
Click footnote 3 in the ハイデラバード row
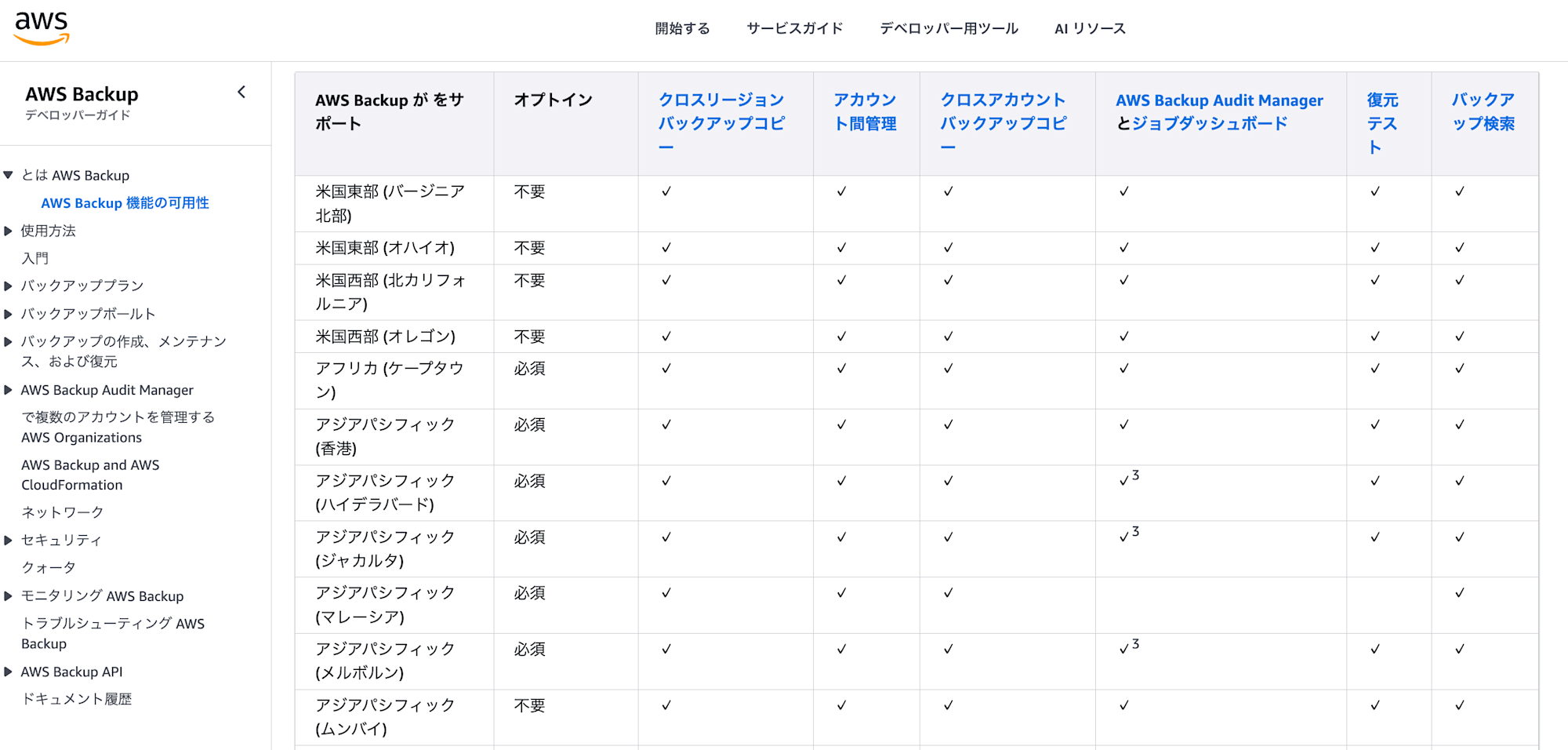pyautogui.click(x=1135, y=475)
